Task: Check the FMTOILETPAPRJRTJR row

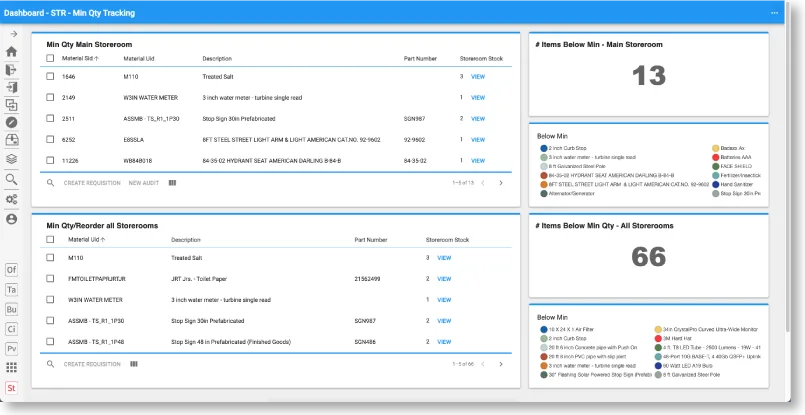Action: tap(50, 279)
